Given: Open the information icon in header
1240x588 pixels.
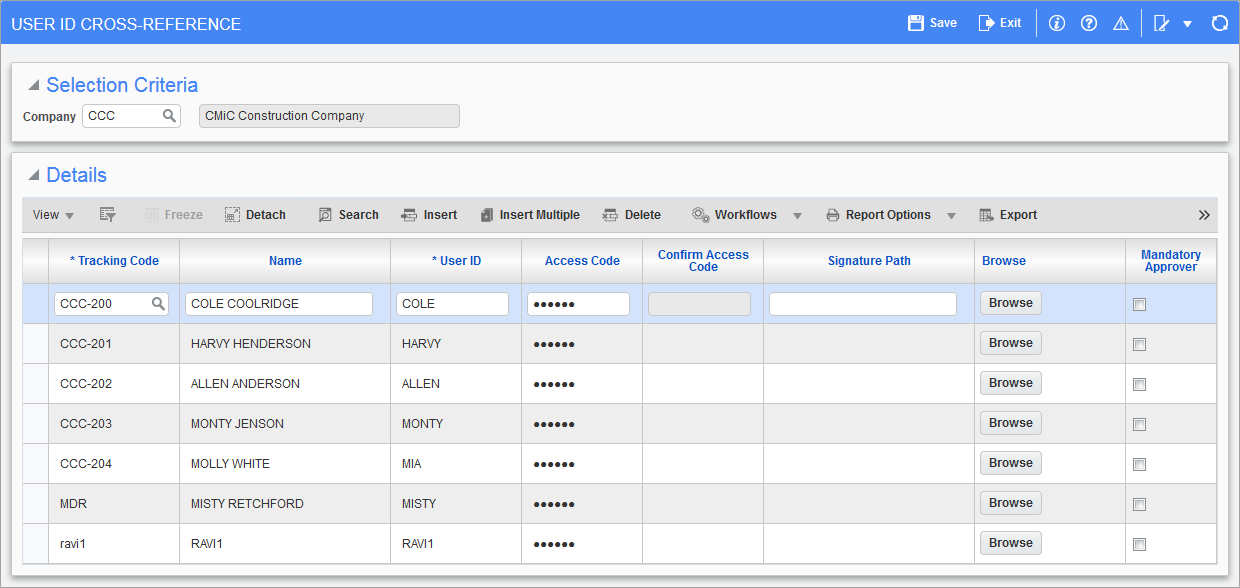Looking at the screenshot, I should point(1057,23).
